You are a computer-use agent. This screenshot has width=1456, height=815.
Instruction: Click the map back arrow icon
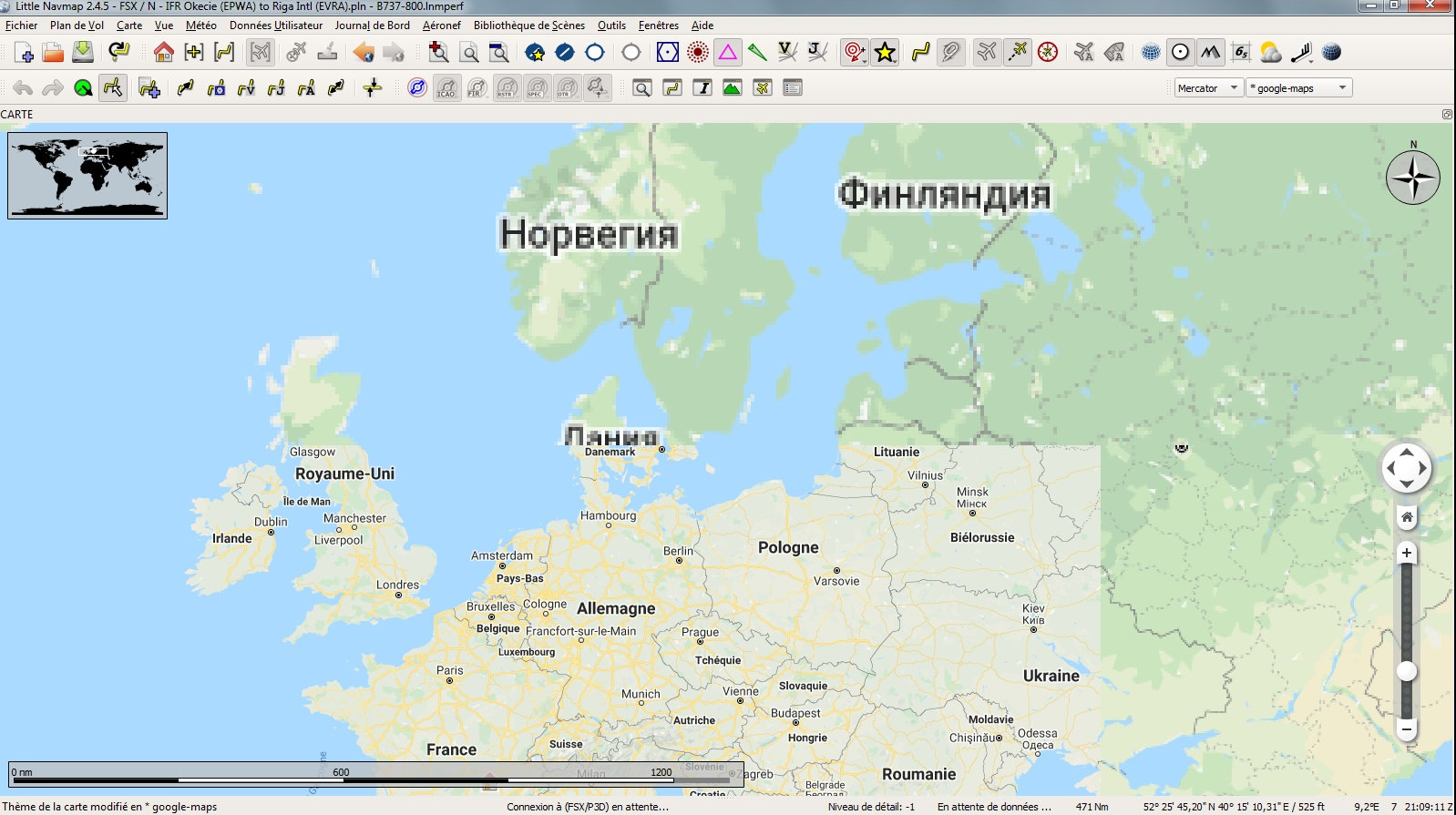point(364,52)
